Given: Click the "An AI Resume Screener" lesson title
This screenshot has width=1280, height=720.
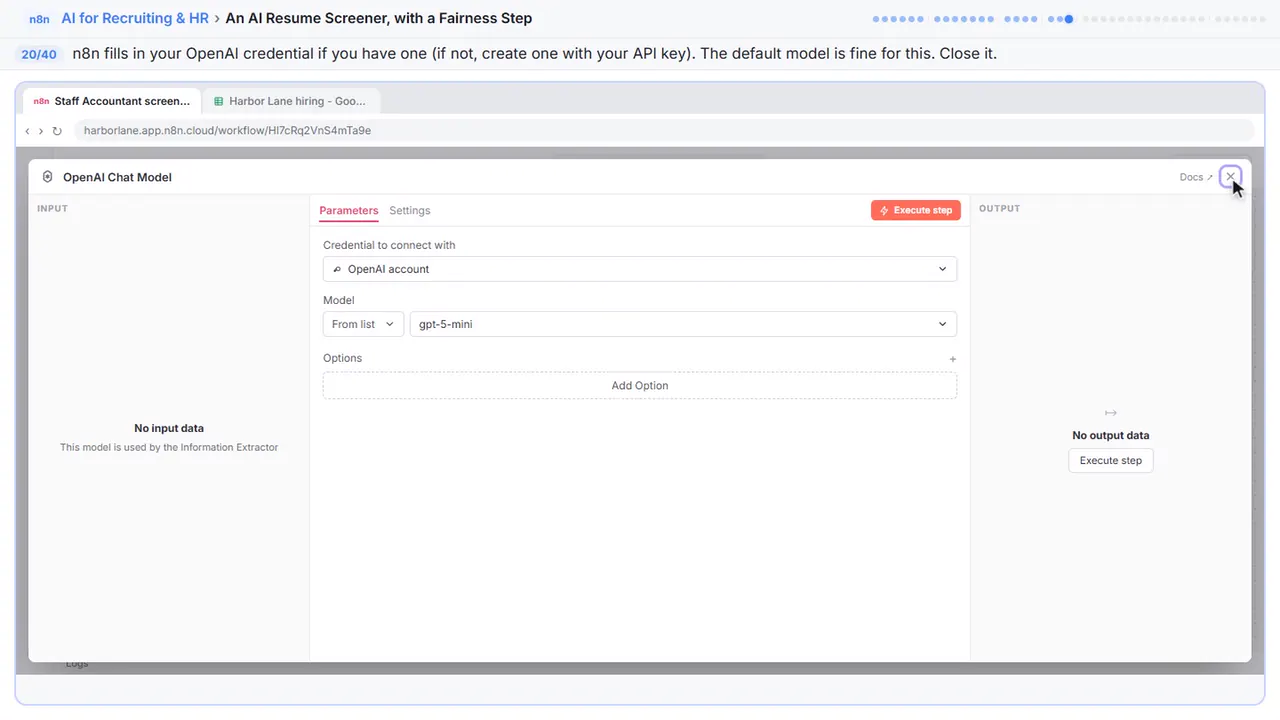Looking at the screenshot, I should tap(379, 18).
